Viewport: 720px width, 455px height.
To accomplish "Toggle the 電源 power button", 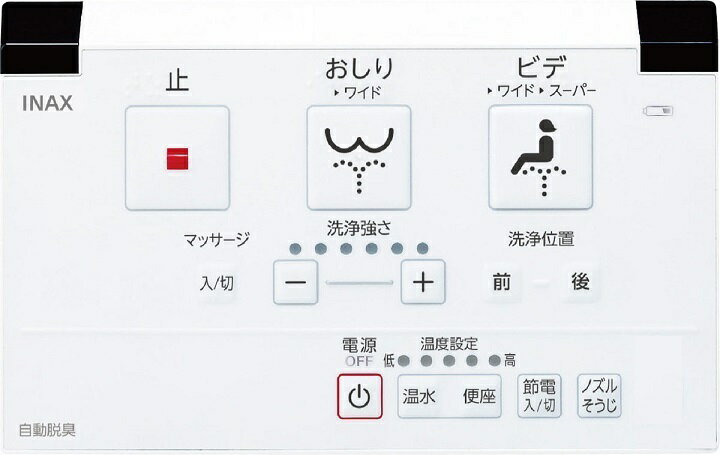I will click(360, 396).
